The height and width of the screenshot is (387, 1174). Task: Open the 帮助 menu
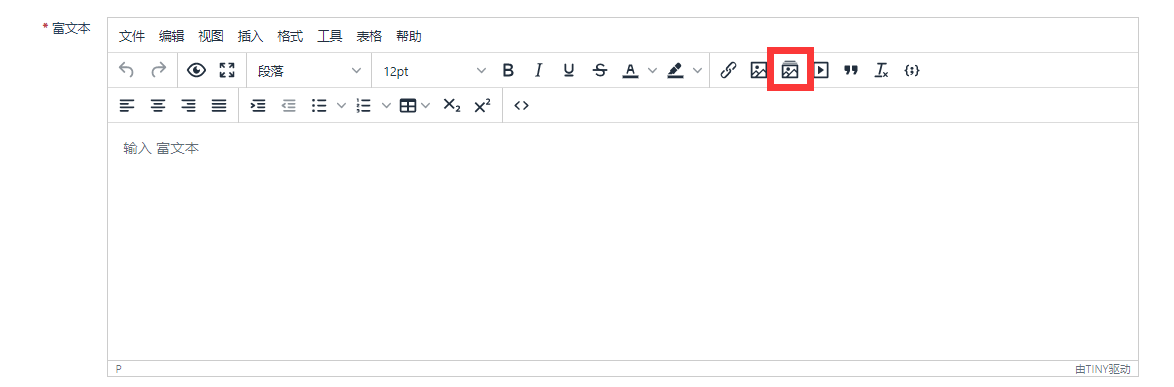tap(409, 36)
